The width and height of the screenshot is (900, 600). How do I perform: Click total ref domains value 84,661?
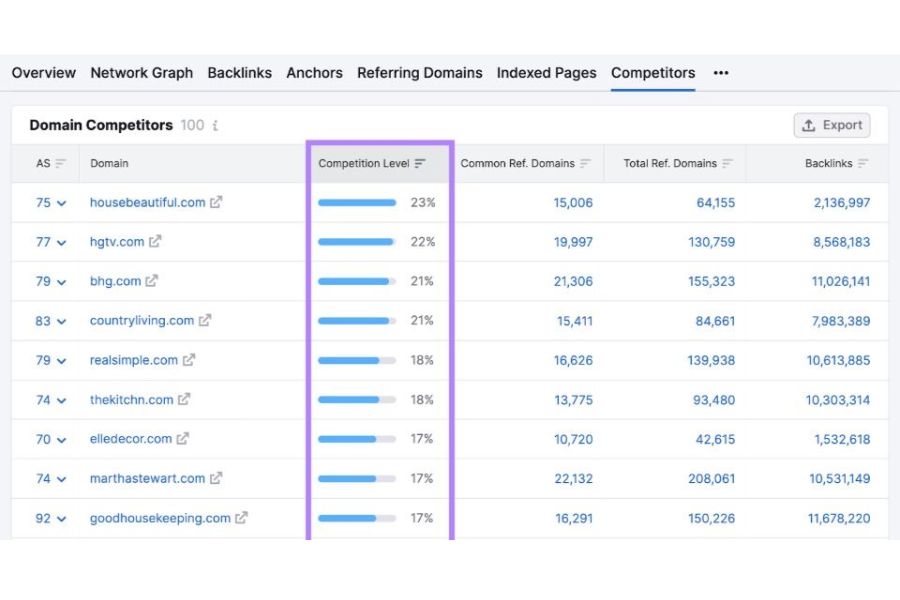[715, 321]
